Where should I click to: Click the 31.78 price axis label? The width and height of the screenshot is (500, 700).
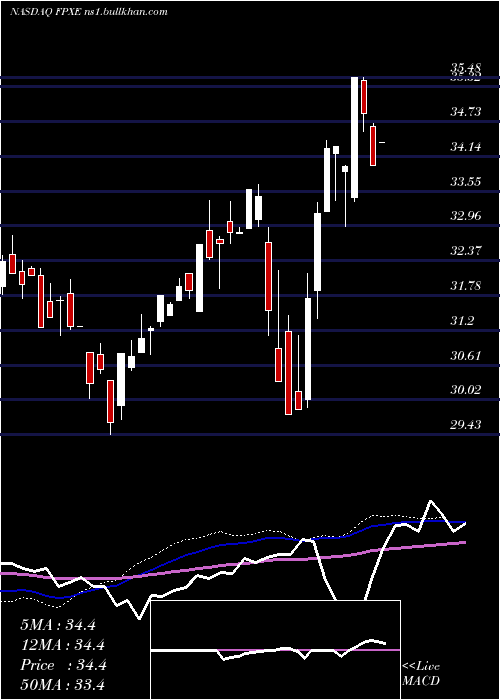[x=466, y=285]
